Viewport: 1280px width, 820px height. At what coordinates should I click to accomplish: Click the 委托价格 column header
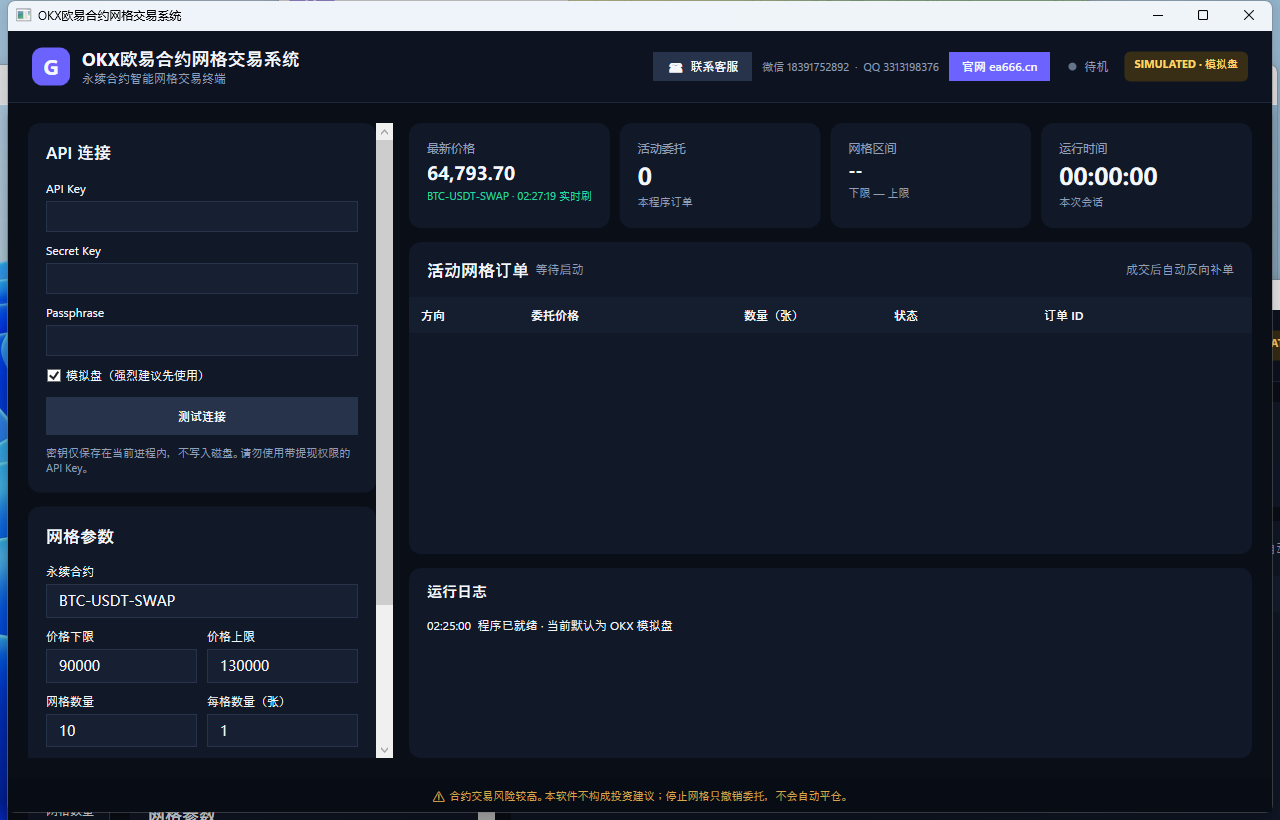click(555, 316)
